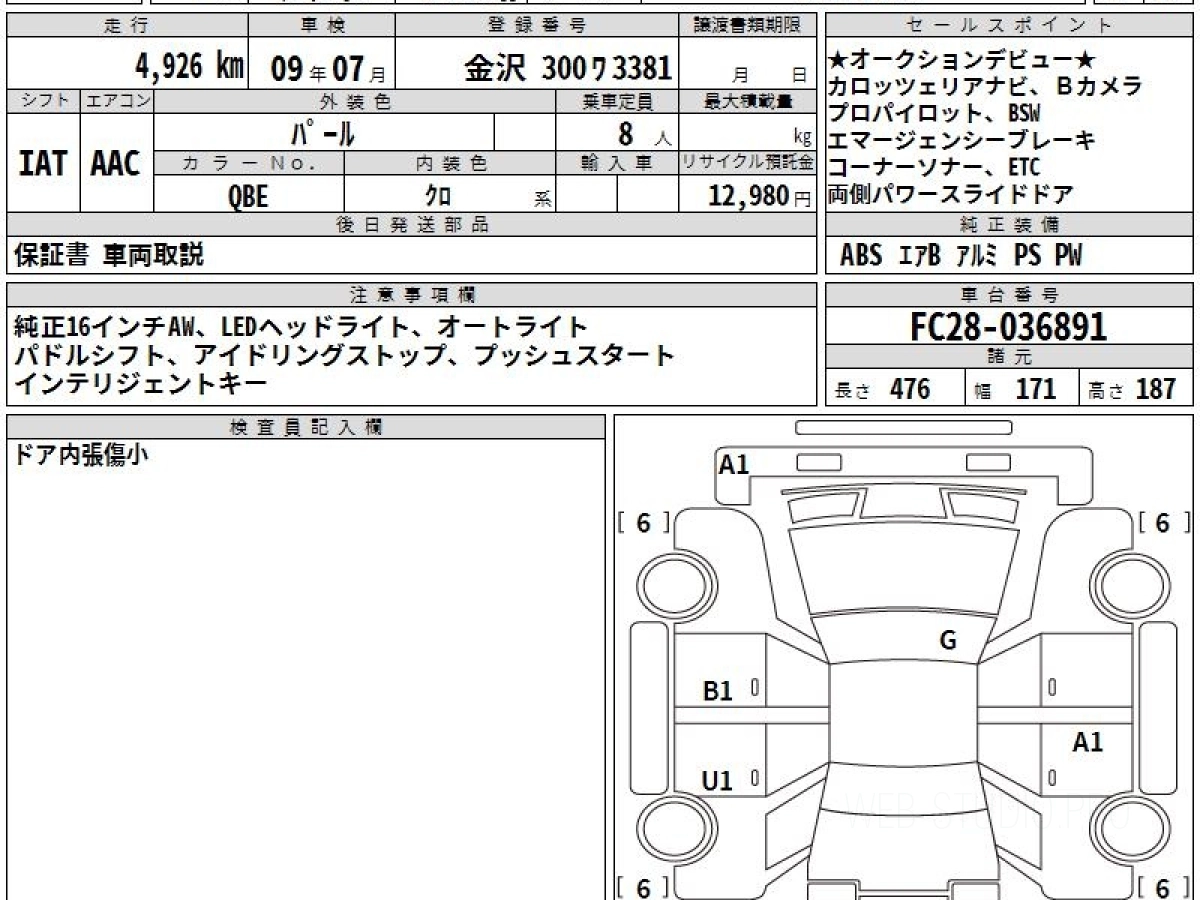
Task: Click the G mark on the windshield
Action: [947, 641]
